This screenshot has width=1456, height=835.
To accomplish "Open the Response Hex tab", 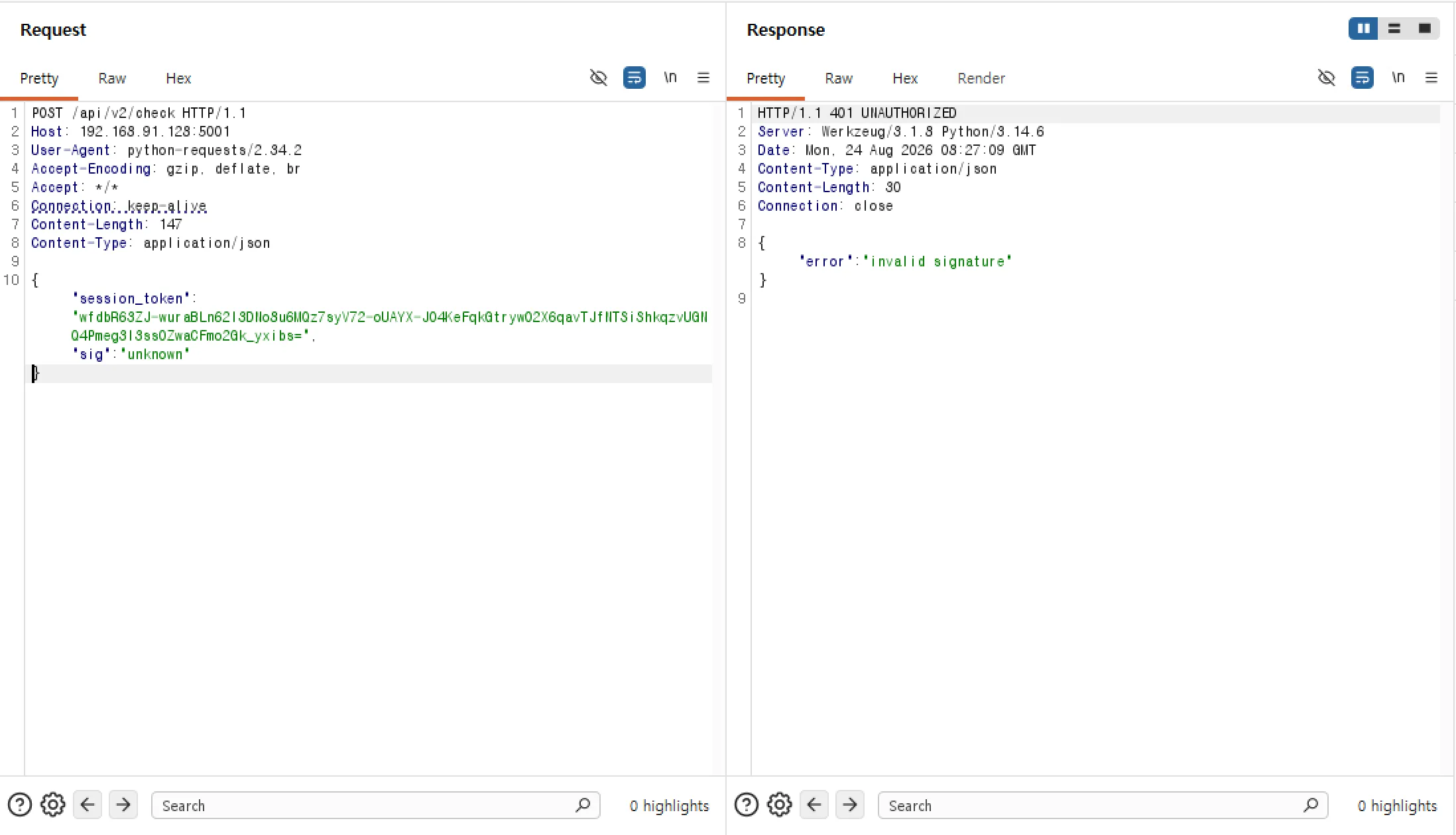I will click(905, 78).
